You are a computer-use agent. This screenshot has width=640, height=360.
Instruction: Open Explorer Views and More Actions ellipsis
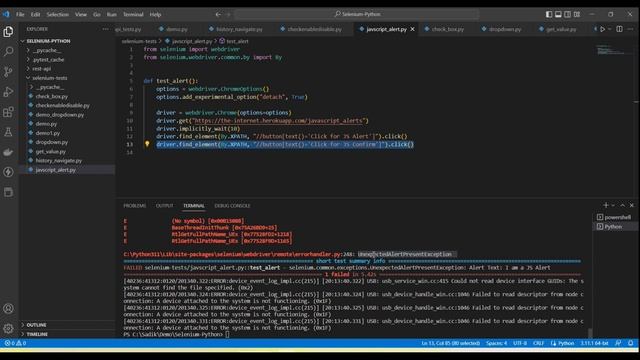pyautogui.click(x=105, y=29)
